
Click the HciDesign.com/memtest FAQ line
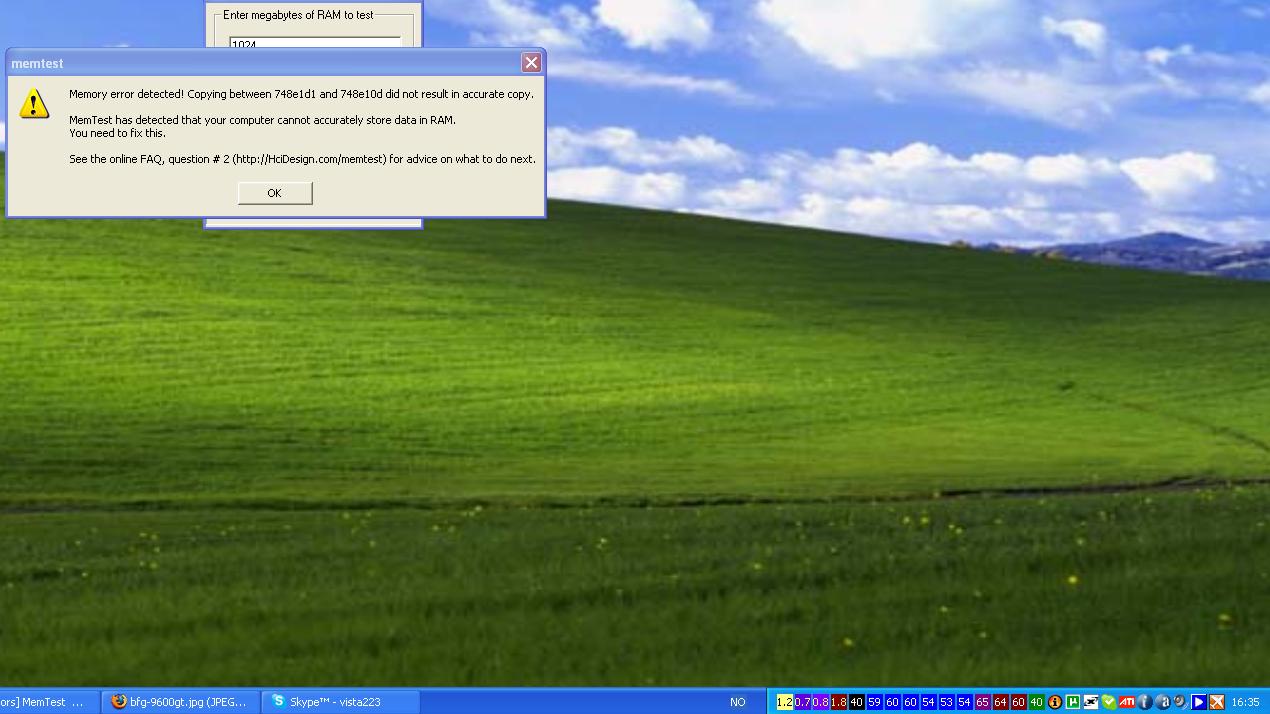click(x=302, y=159)
